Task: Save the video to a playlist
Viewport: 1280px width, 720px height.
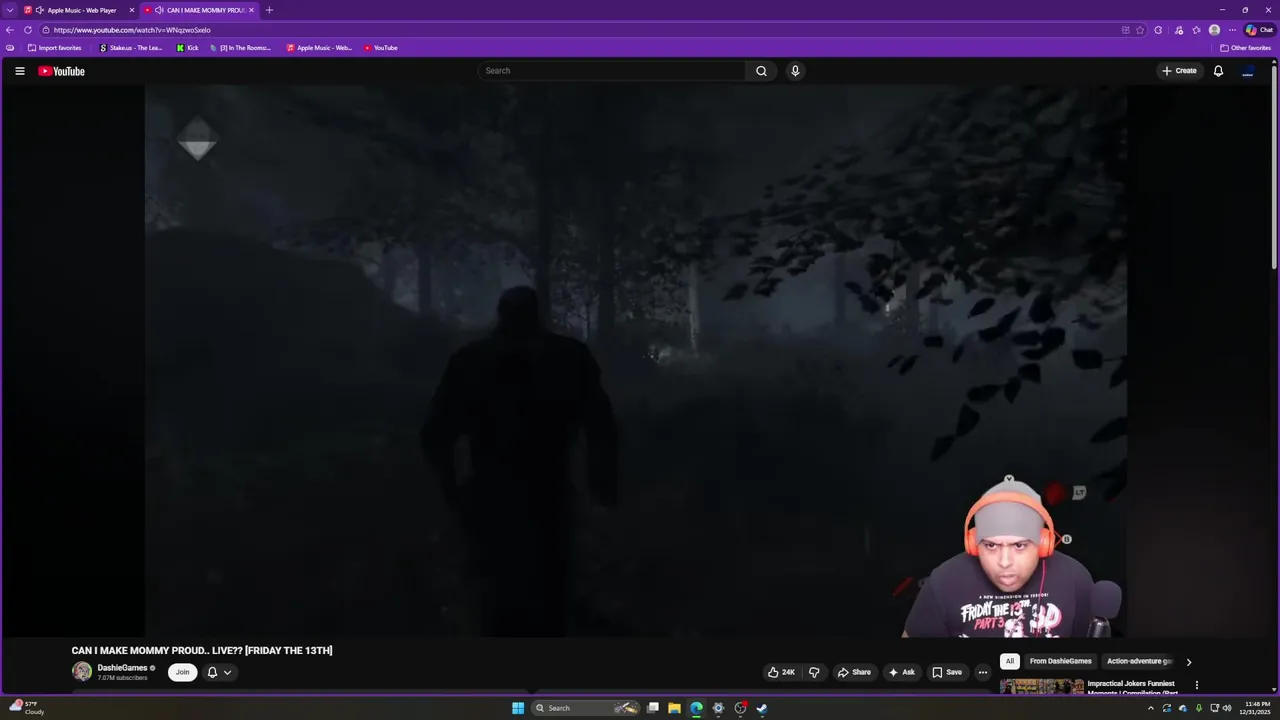Action: tap(947, 672)
